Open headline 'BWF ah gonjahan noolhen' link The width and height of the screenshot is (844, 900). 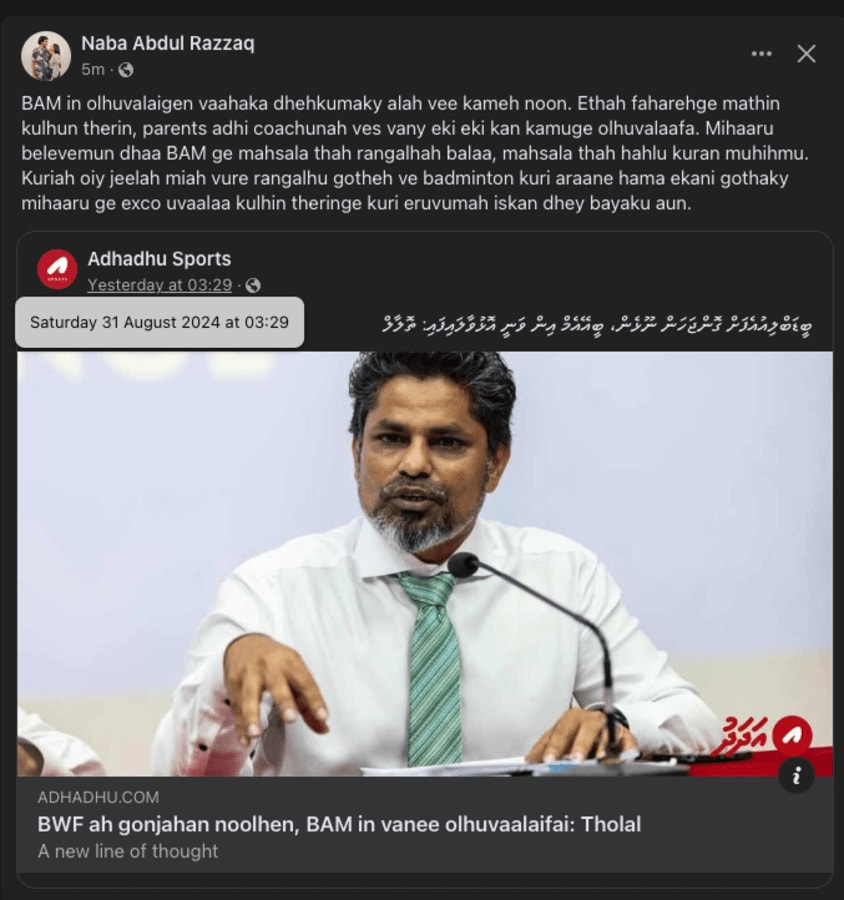click(339, 824)
